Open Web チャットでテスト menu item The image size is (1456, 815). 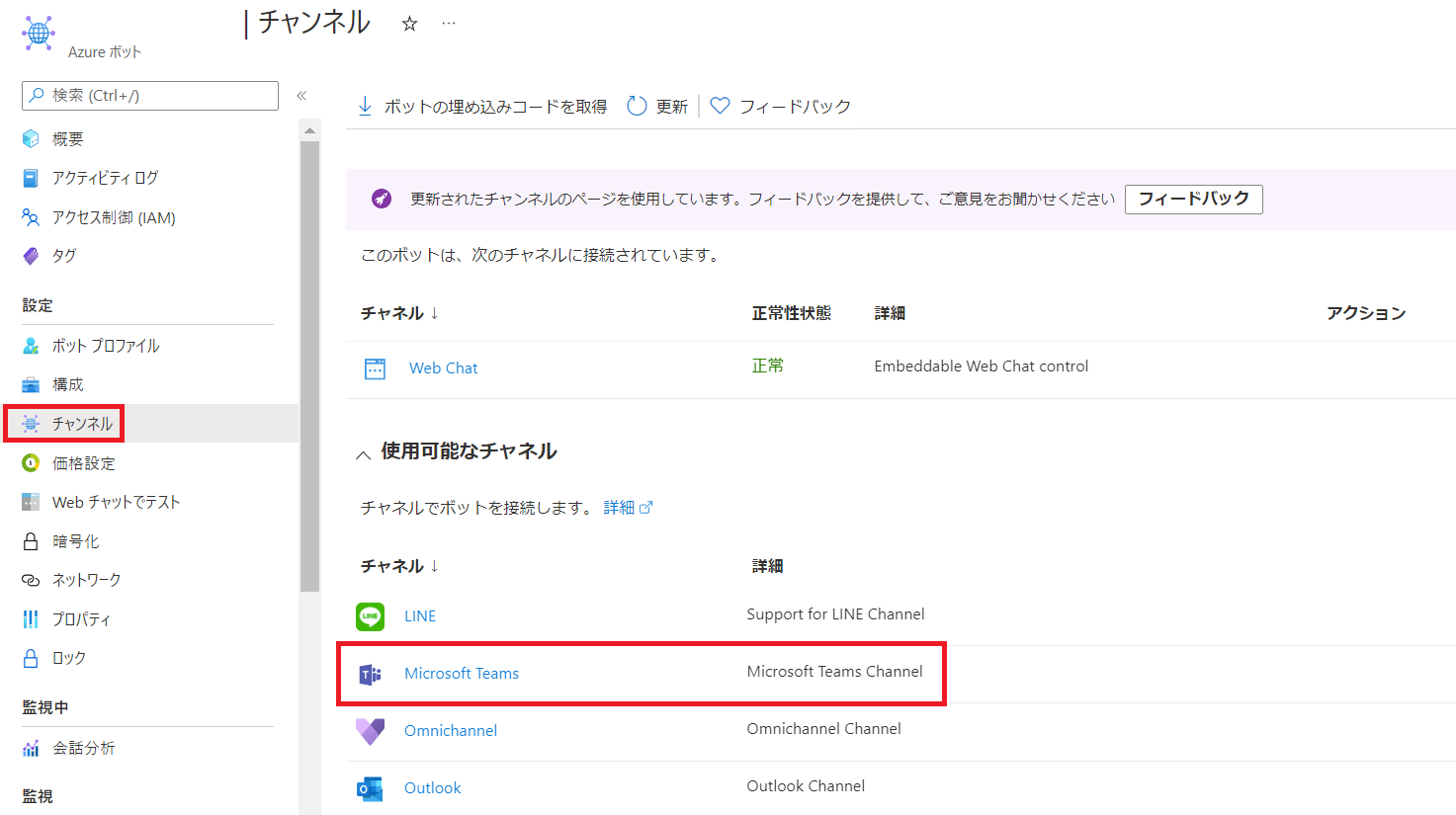pos(116,502)
